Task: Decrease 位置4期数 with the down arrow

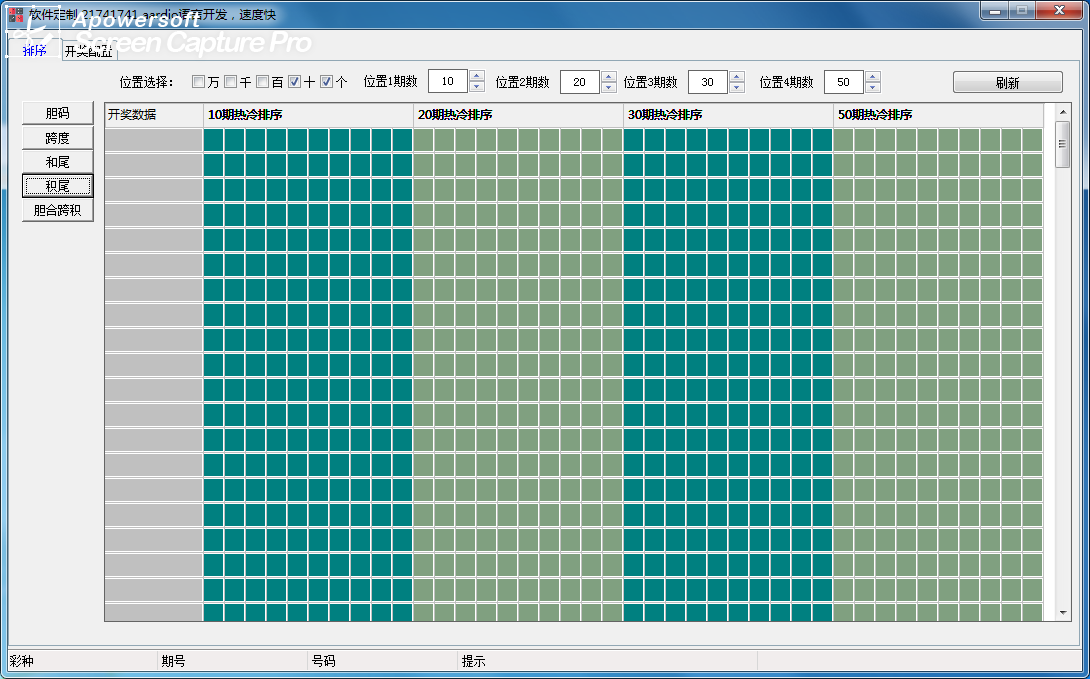Action: point(873,88)
